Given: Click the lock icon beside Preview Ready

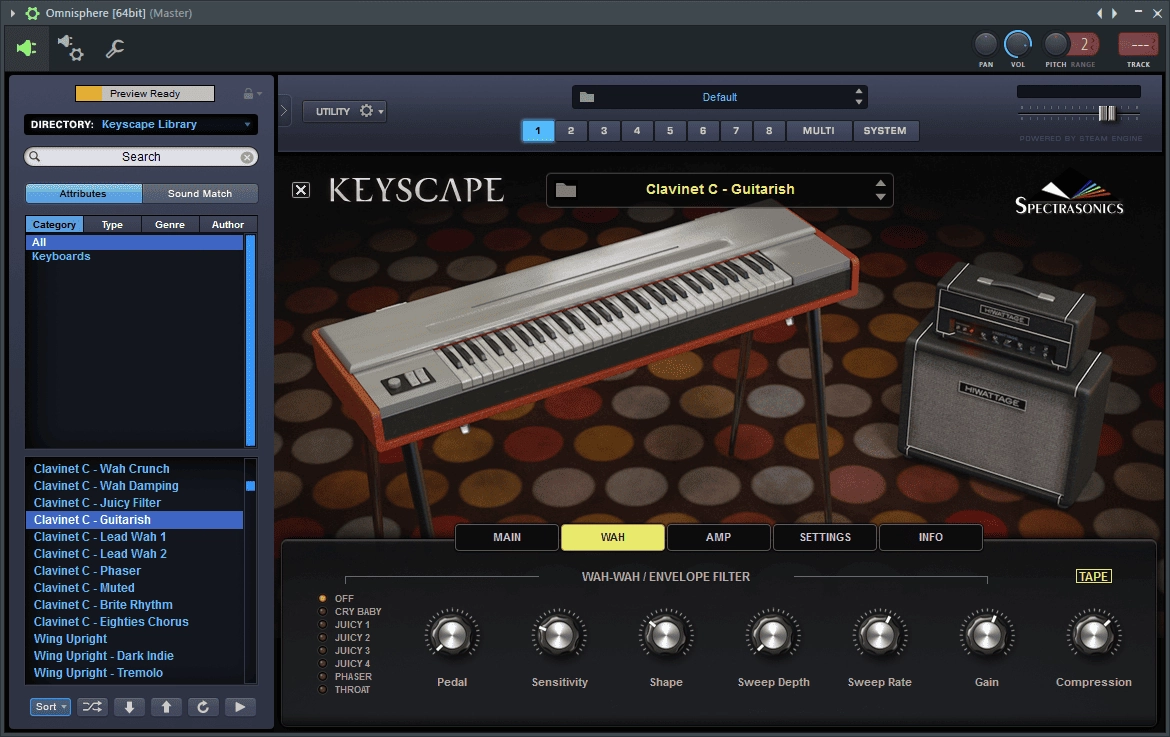Looking at the screenshot, I should 248,94.
